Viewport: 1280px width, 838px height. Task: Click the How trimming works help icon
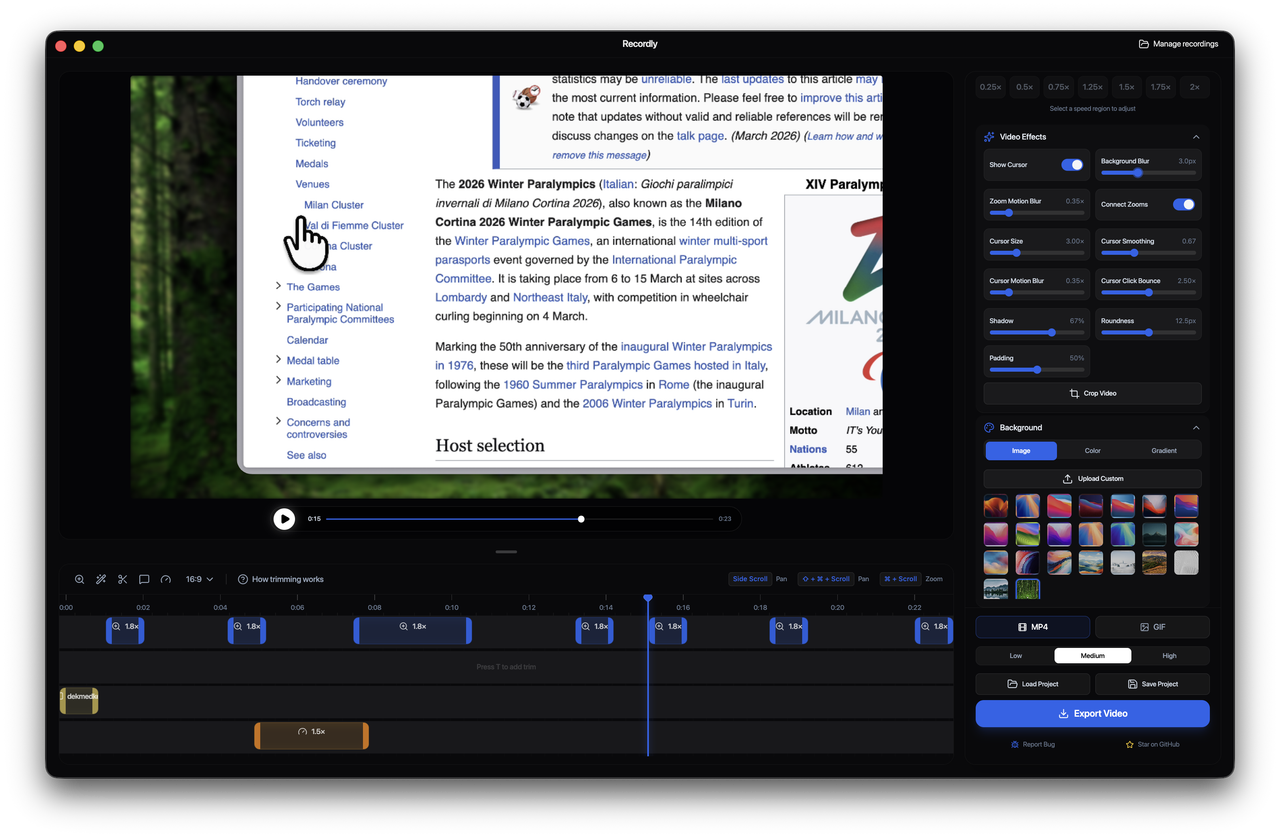[241, 579]
